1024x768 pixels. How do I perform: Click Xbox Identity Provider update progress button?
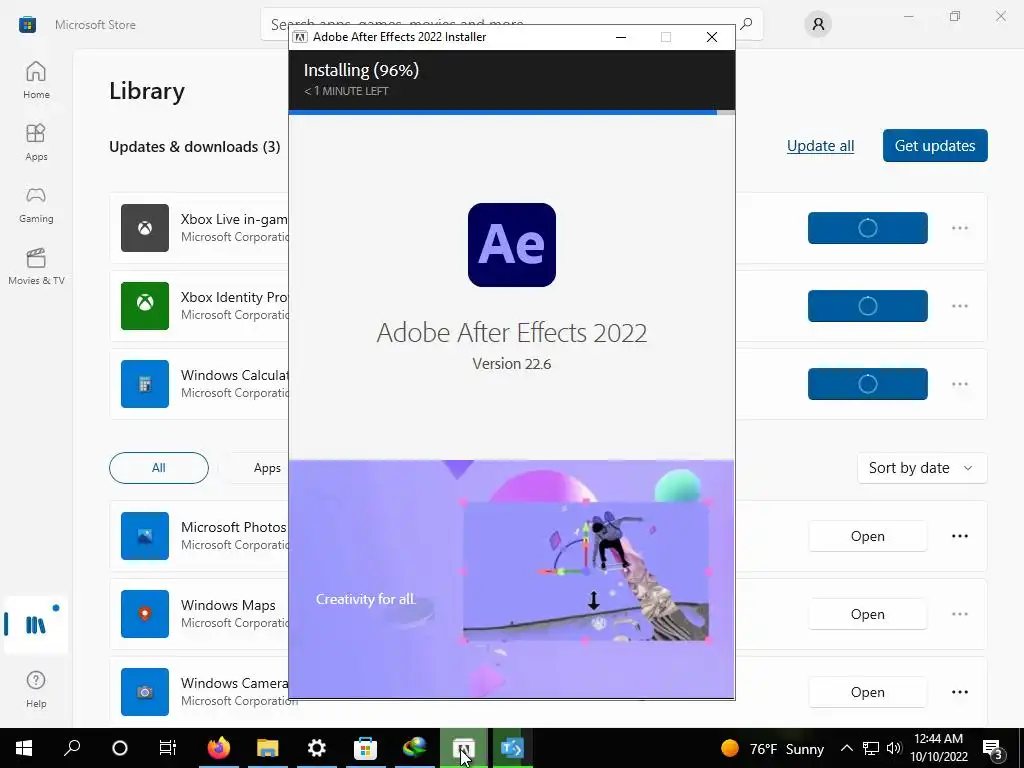click(867, 306)
